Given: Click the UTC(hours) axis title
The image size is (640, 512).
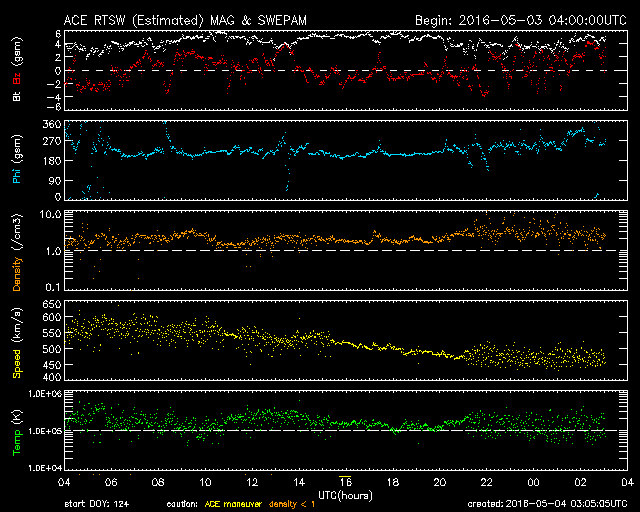Looking at the screenshot, I should click(x=345, y=496).
